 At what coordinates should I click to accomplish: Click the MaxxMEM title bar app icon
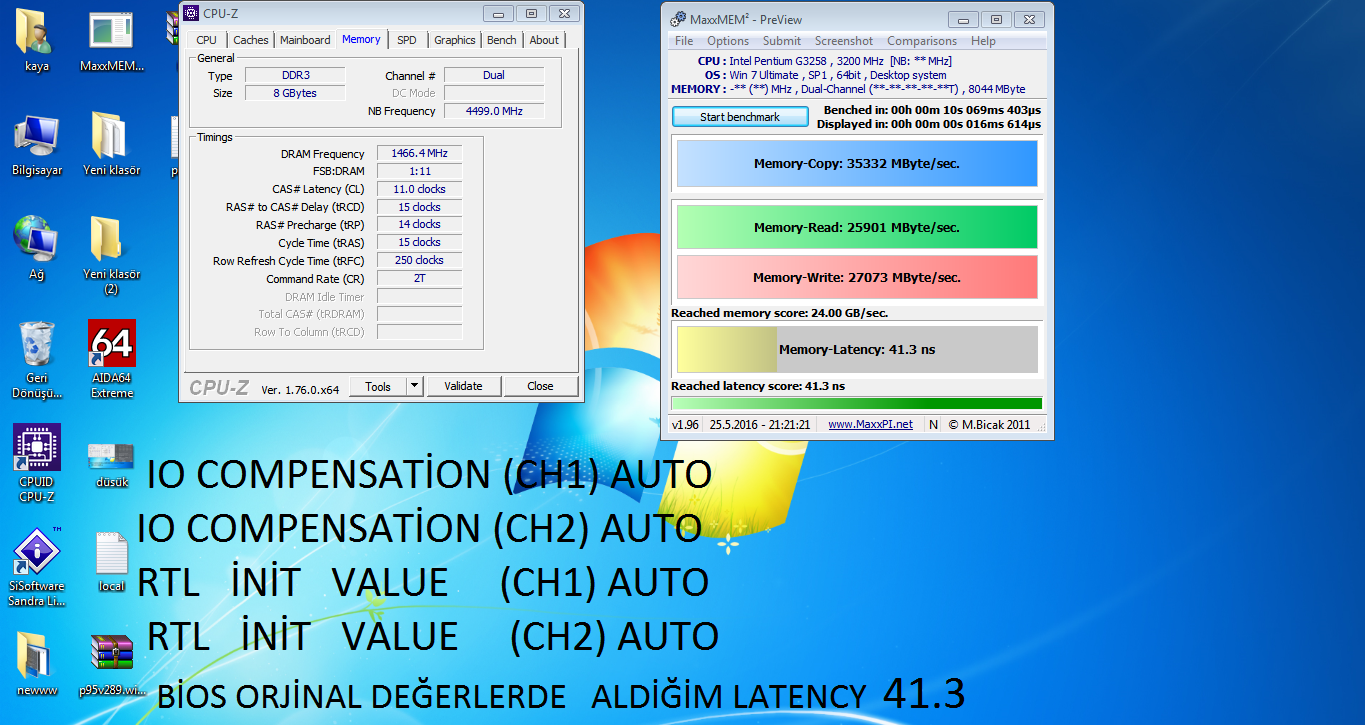pyautogui.click(x=677, y=19)
